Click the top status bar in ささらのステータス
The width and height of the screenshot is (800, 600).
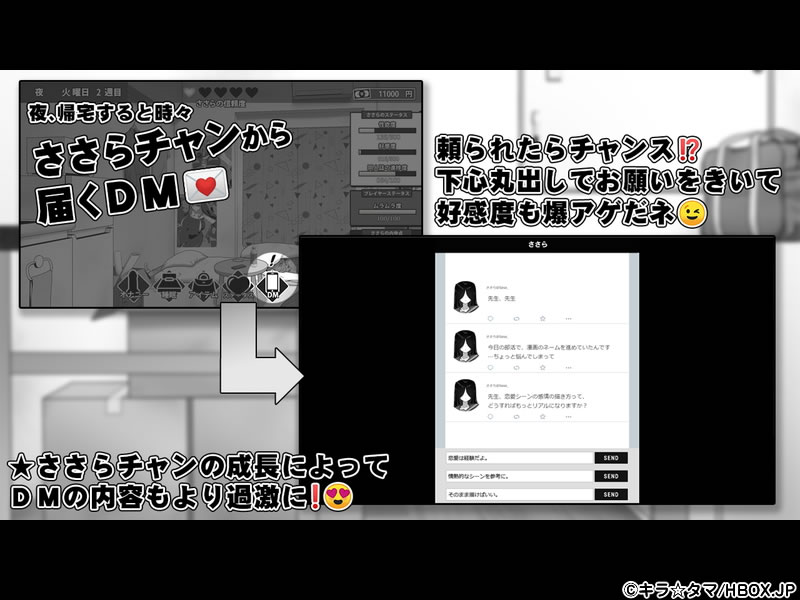tap(388, 131)
